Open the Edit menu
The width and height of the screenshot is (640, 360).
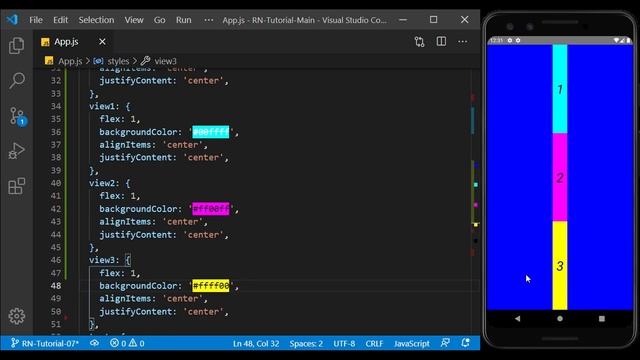[60, 20]
